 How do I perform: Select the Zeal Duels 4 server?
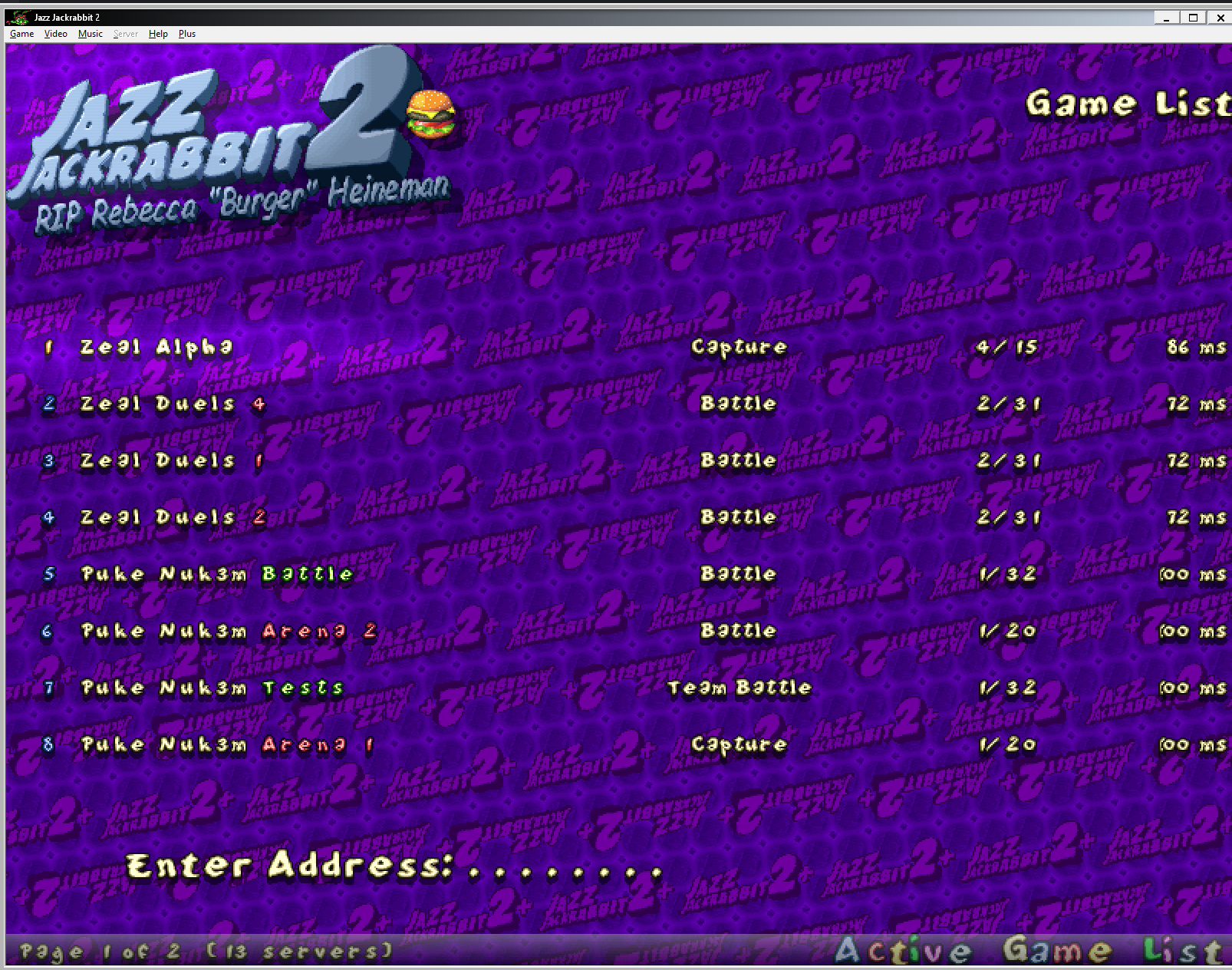[x=173, y=404]
